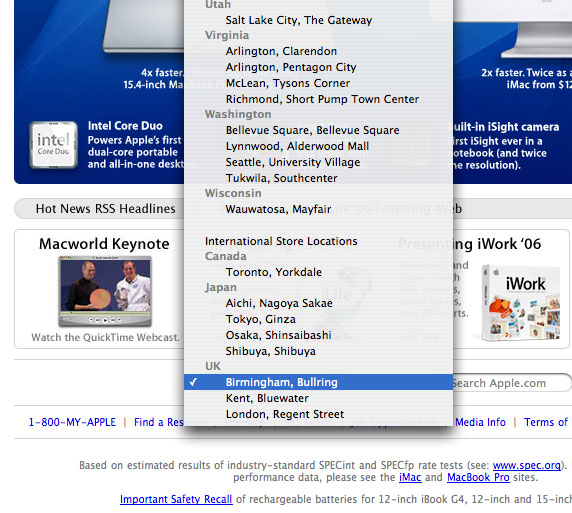Click the play button in QuickTime thumbnail
Screen dimensions: 572x513
tap(105, 320)
